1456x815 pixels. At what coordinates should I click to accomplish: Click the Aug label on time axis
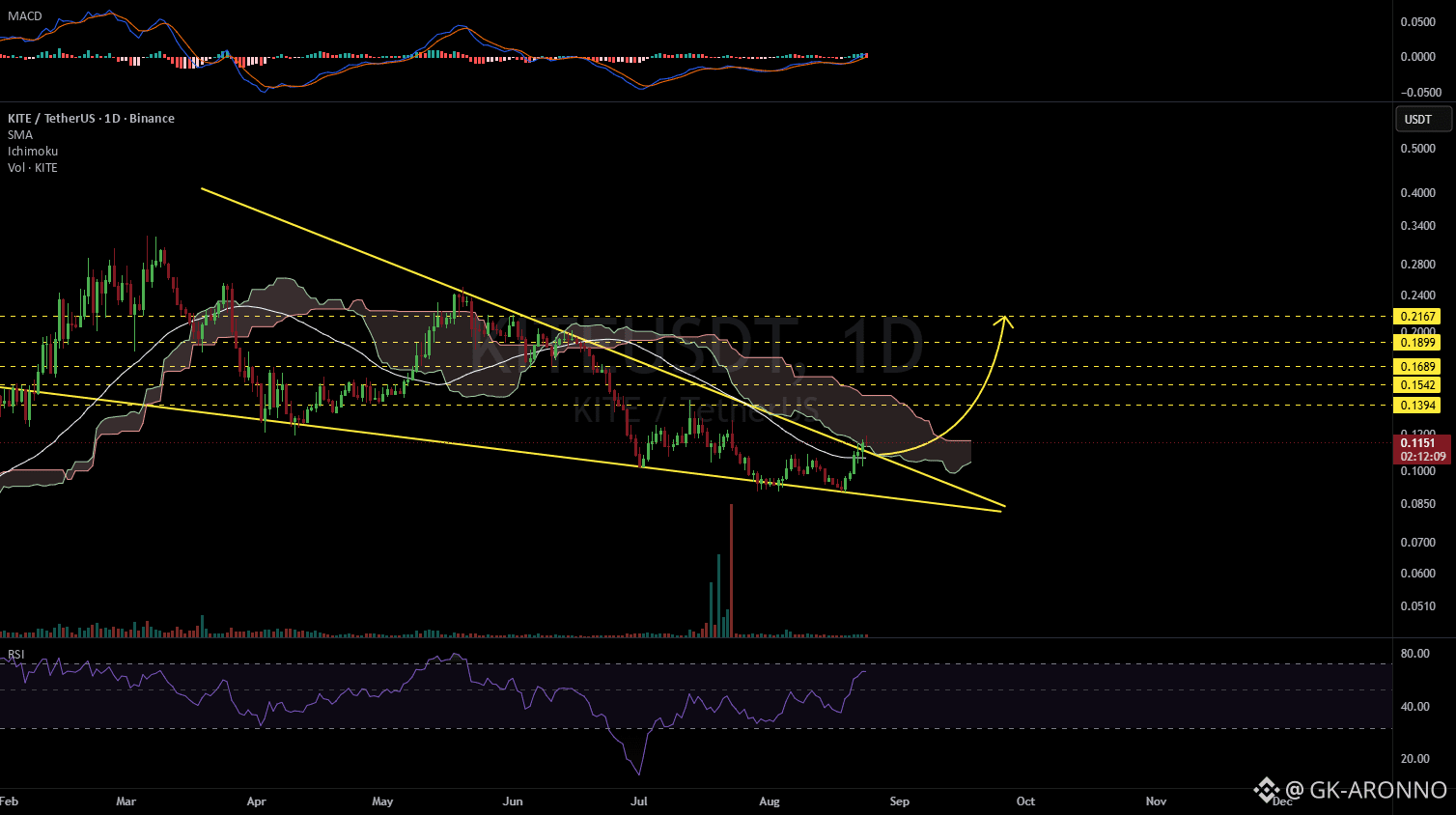(x=770, y=801)
